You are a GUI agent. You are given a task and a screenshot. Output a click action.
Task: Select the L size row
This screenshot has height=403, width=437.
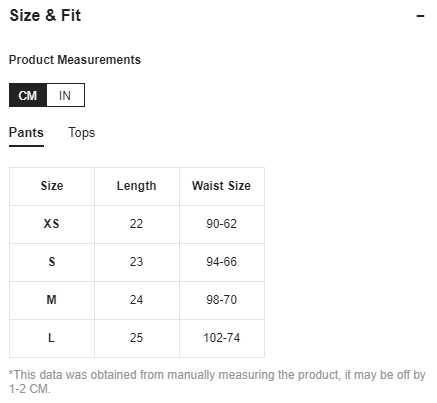coord(137,338)
